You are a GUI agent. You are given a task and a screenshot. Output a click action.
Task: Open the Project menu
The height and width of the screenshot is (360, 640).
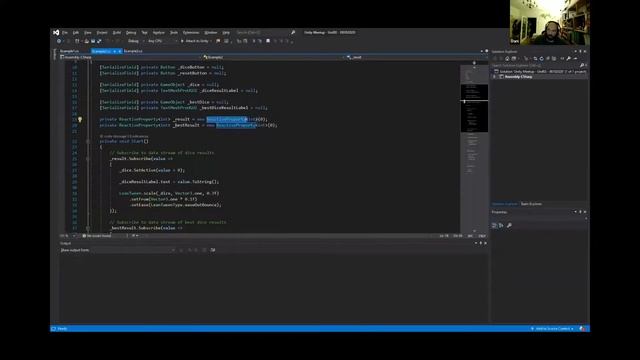102,33
